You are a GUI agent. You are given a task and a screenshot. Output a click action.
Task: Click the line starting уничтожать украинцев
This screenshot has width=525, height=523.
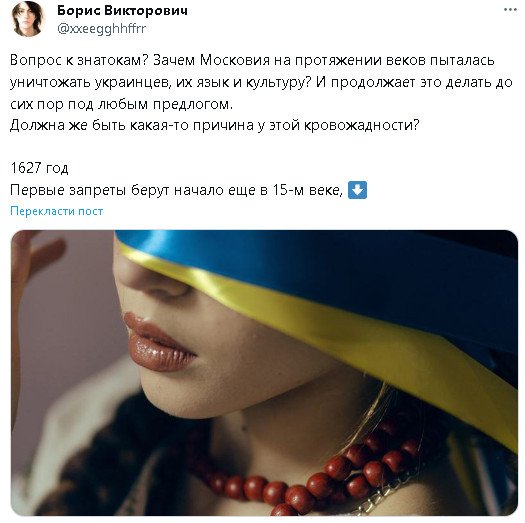[x=261, y=82]
